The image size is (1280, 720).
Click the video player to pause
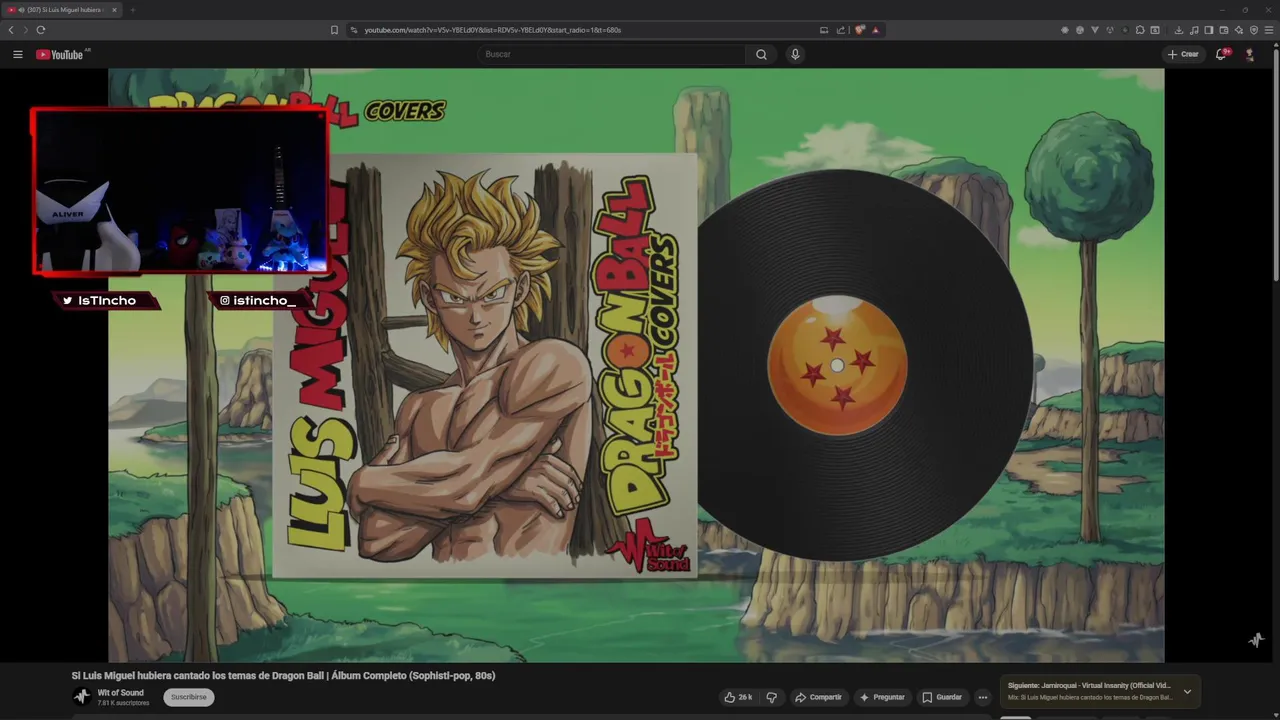(x=636, y=365)
